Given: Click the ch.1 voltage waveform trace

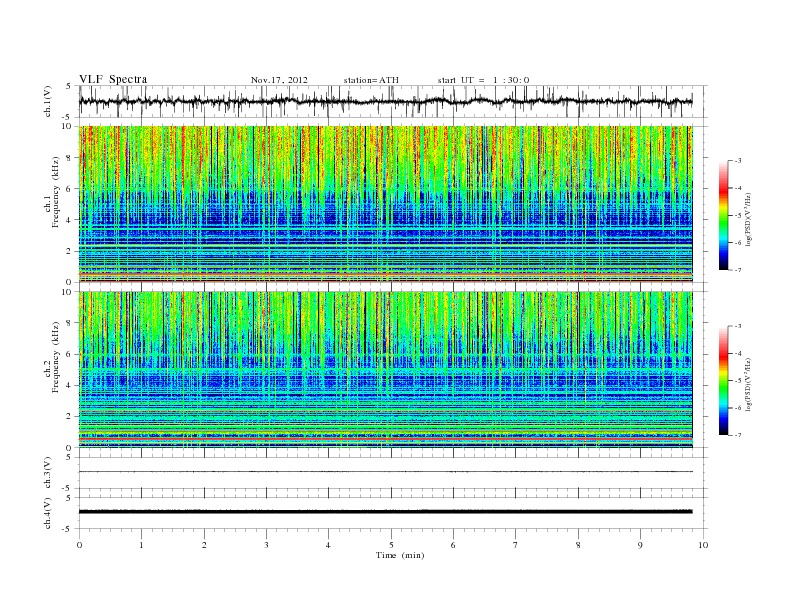Looking at the screenshot, I should (385, 101).
